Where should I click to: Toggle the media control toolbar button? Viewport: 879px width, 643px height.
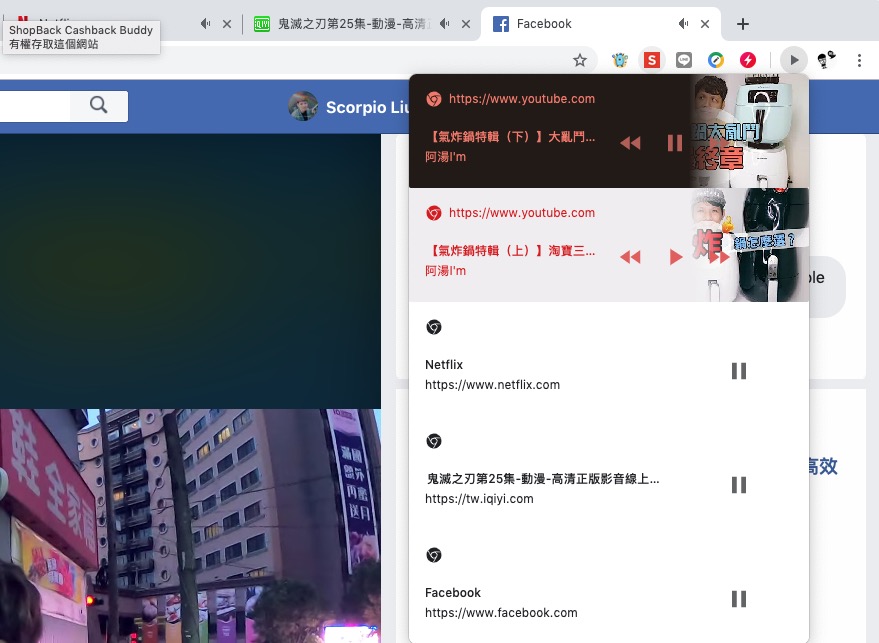click(x=794, y=60)
